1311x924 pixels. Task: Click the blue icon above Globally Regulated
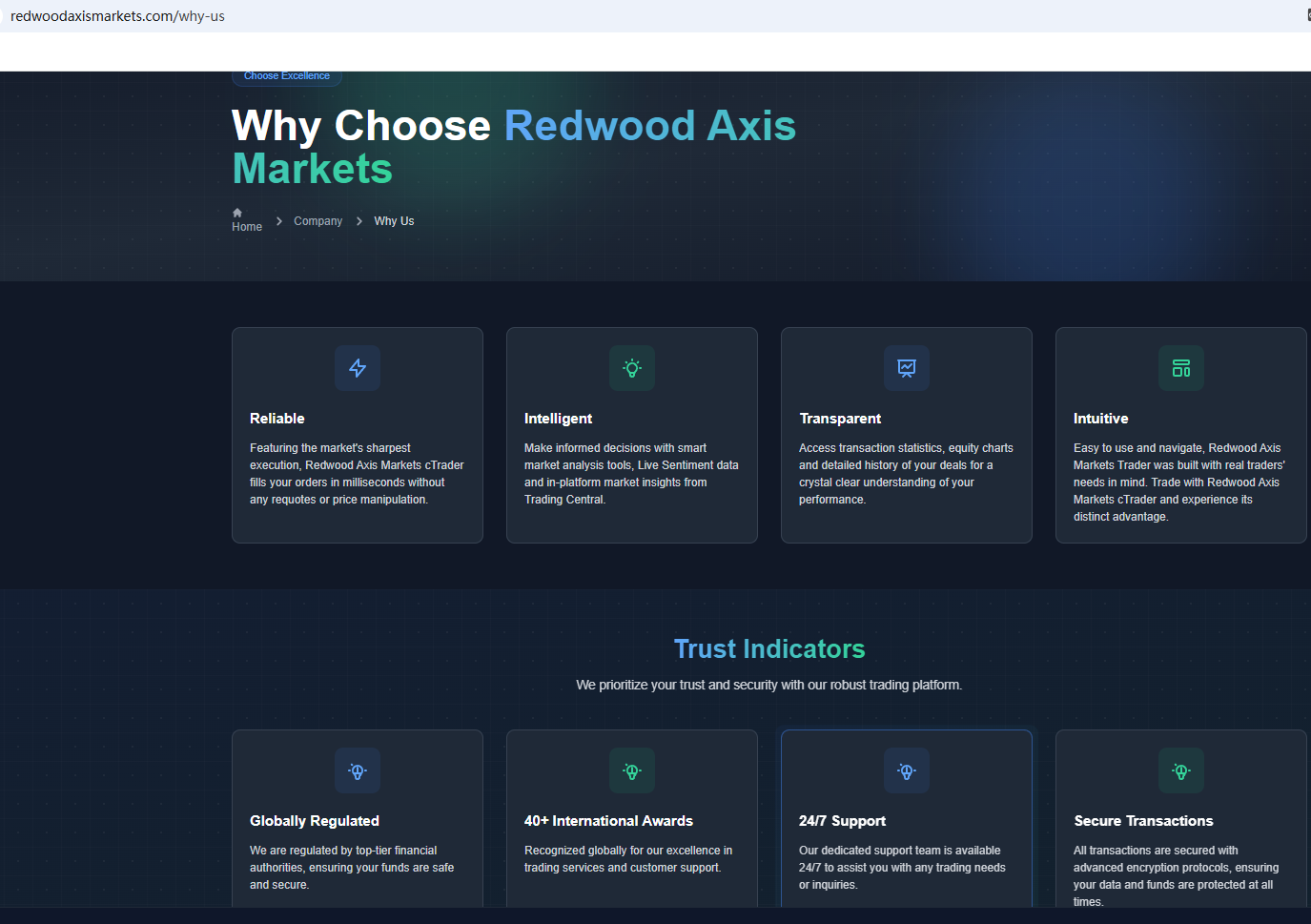tap(358, 770)
